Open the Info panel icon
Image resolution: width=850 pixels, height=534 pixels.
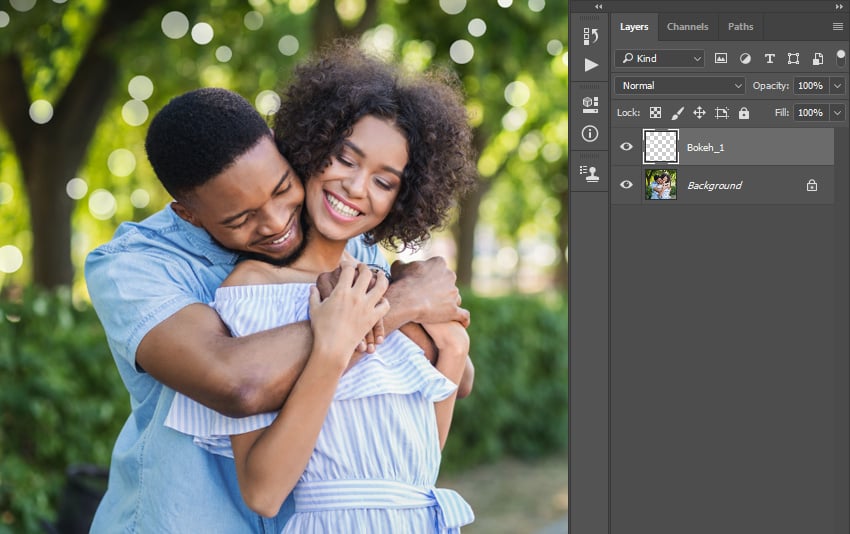click(590, 133)
